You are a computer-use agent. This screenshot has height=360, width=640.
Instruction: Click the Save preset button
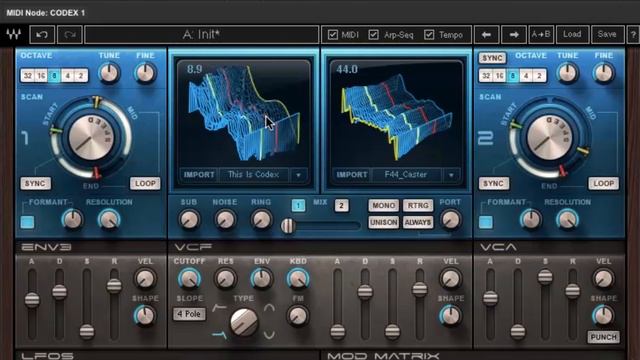click(x=607, y=35)
